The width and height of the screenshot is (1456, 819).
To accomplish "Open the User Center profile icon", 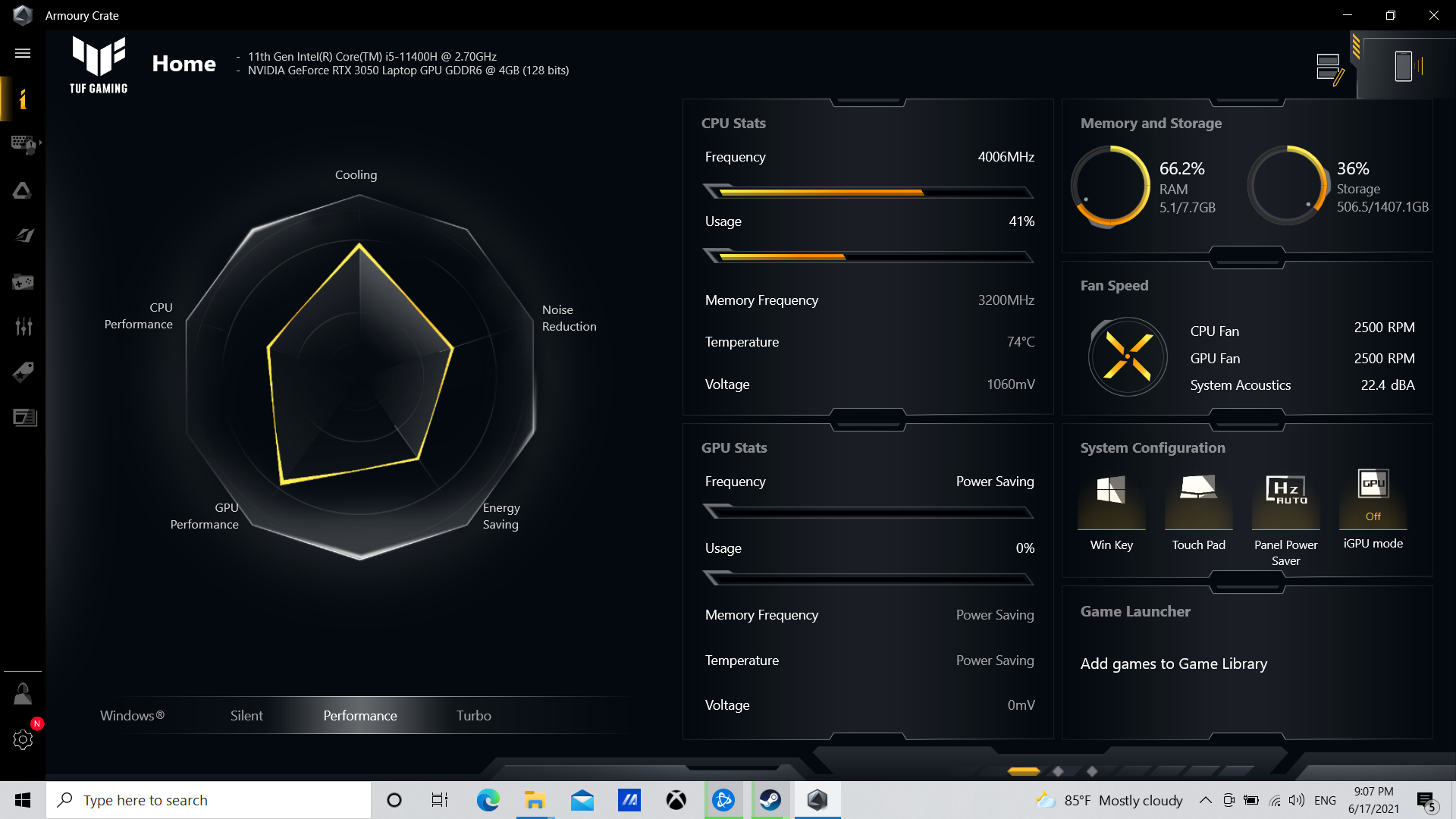I will click(x=23, y=694).
